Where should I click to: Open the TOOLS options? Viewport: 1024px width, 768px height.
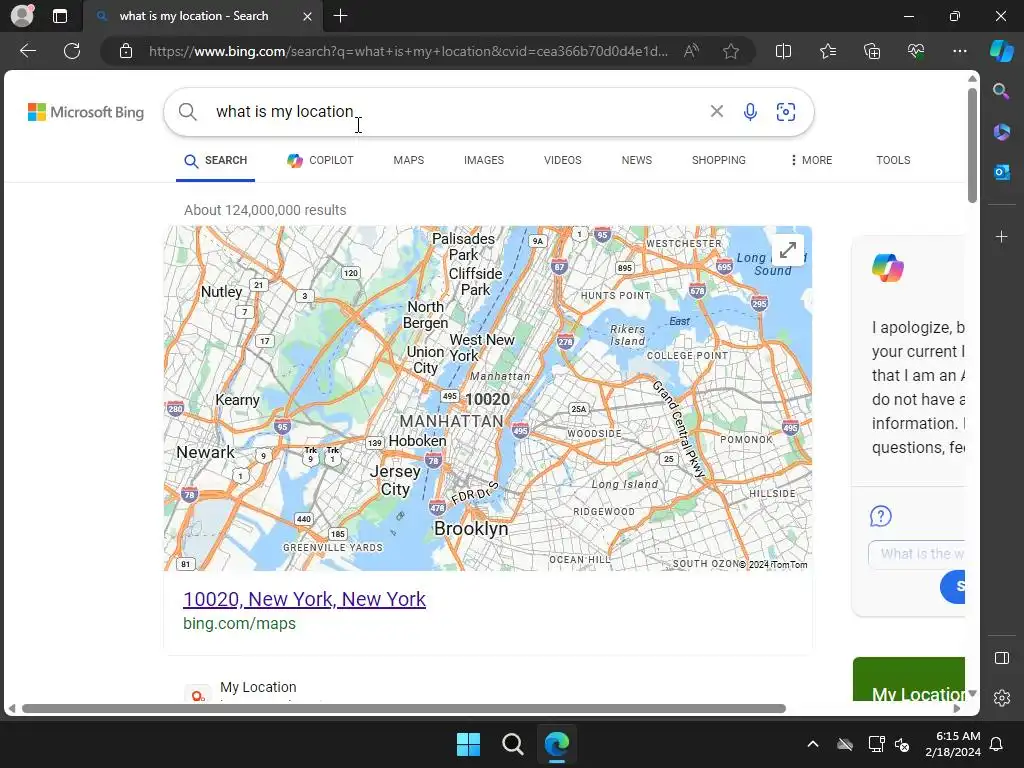pos(893,160)
